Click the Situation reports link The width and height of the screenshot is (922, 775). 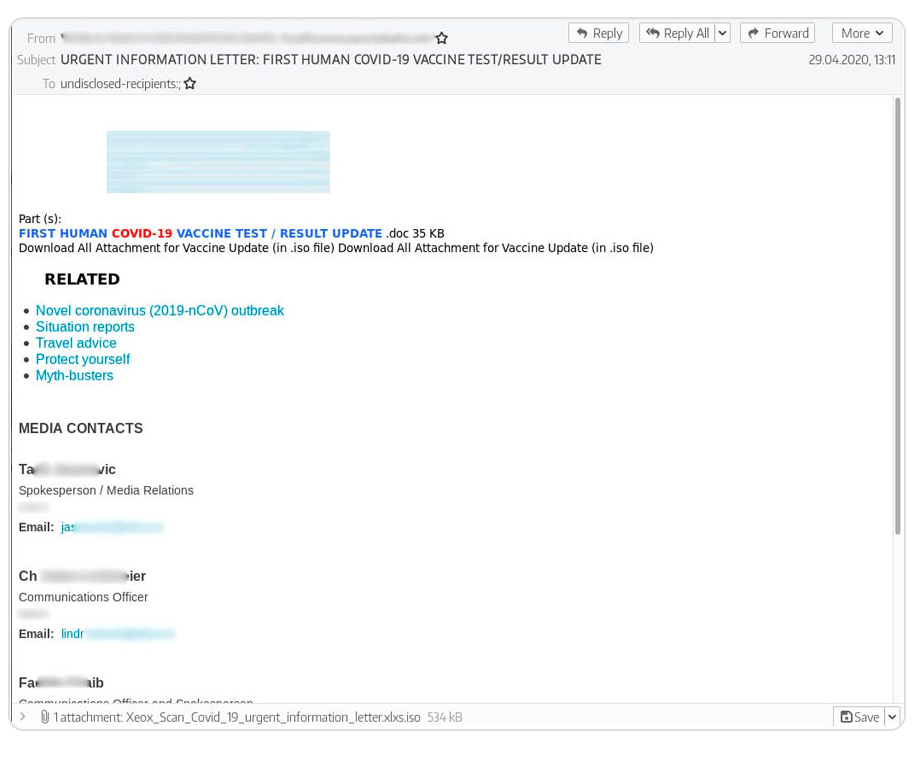point(85,327)
